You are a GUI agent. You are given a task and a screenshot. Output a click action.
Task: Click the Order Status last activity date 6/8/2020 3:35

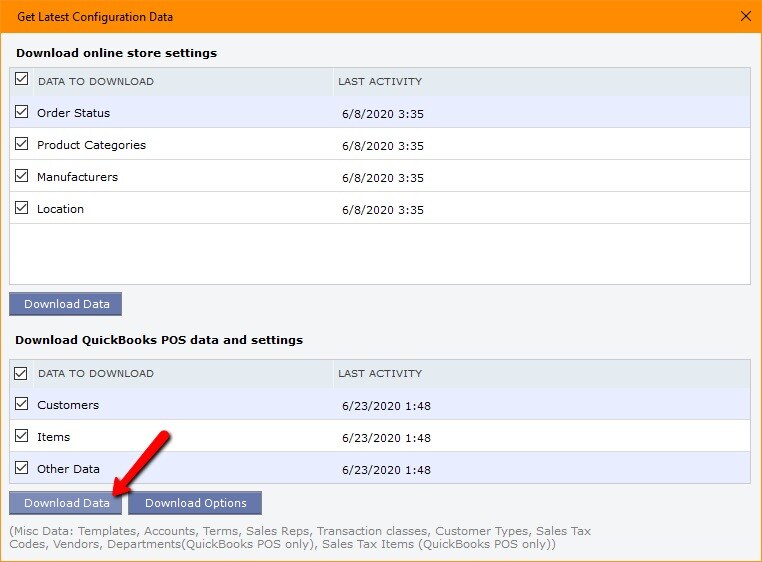pyautogui.click(x=383, y=114)
